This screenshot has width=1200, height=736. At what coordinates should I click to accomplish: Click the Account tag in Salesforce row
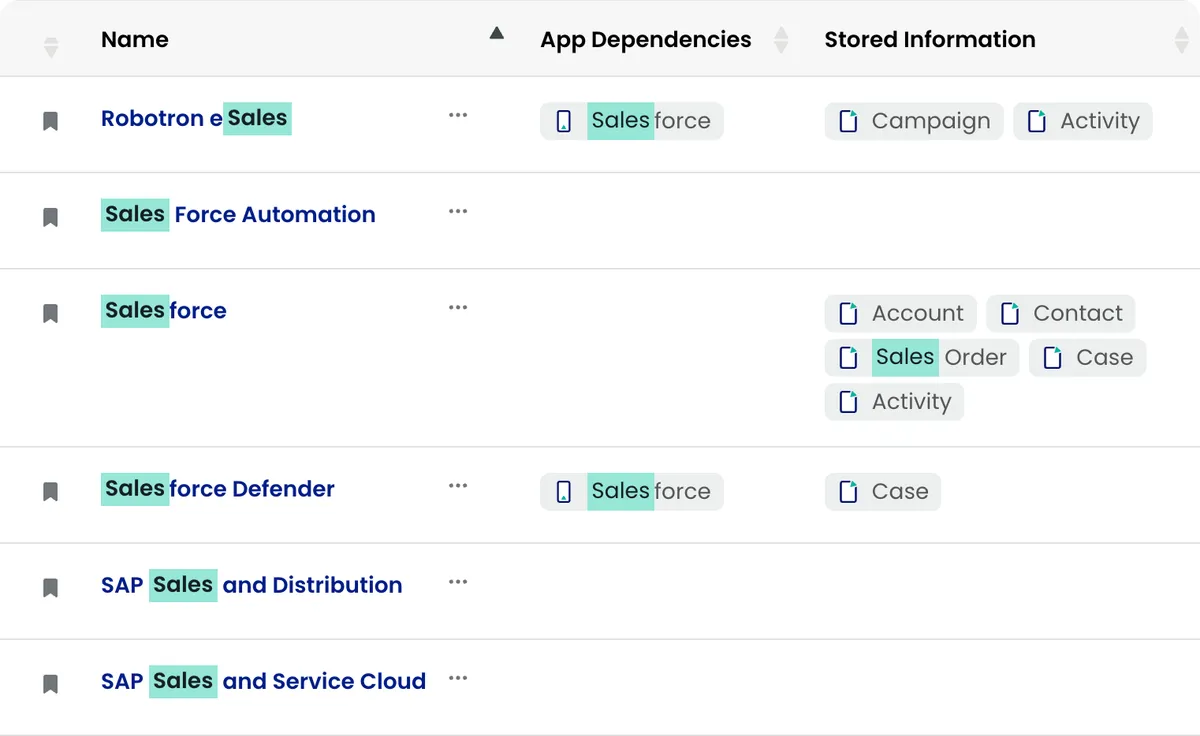(900, 313)
